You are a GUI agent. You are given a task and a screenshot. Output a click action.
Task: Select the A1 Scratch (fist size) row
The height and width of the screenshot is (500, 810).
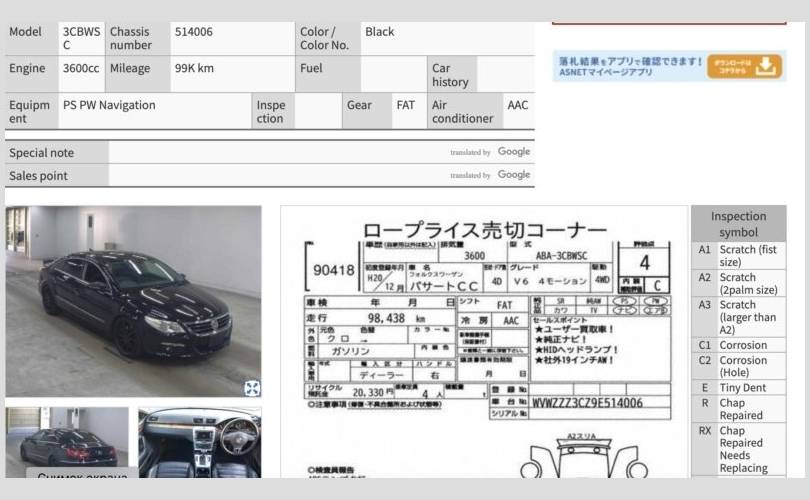tap(738, 256)
